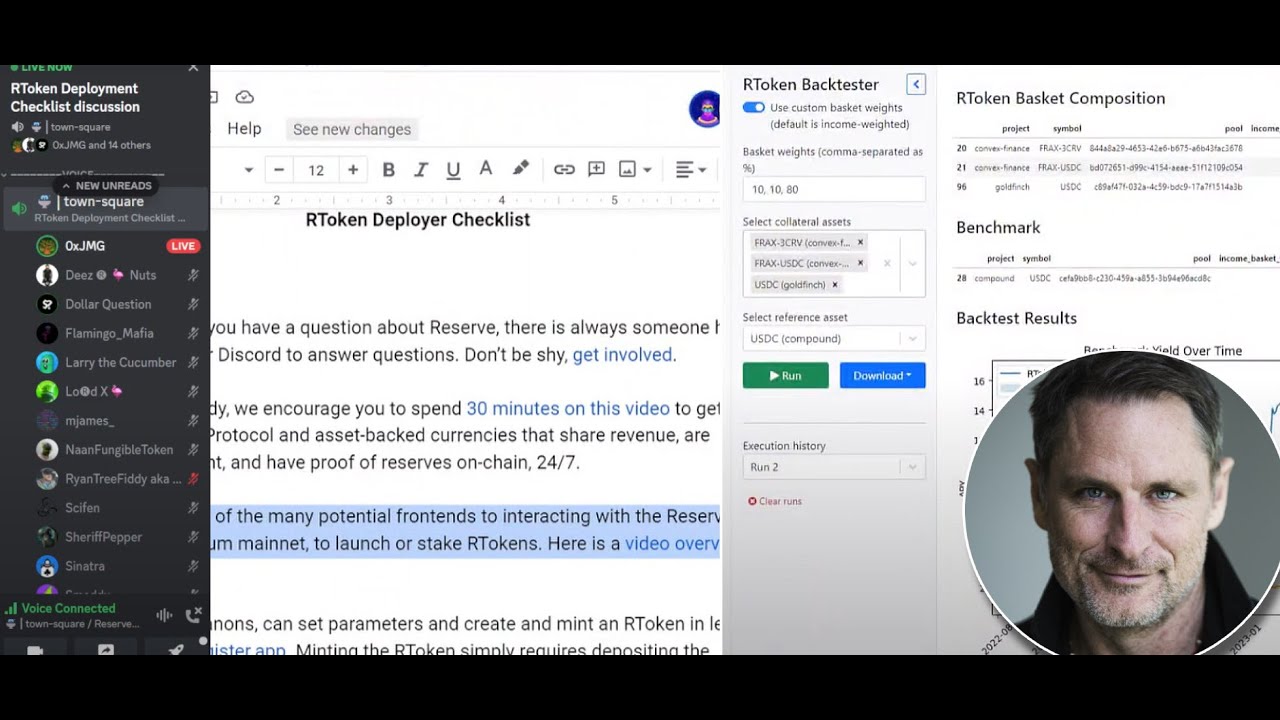Open the reference asset dropdown
This screenshot has height=720, width=1280.
[834, 338]
